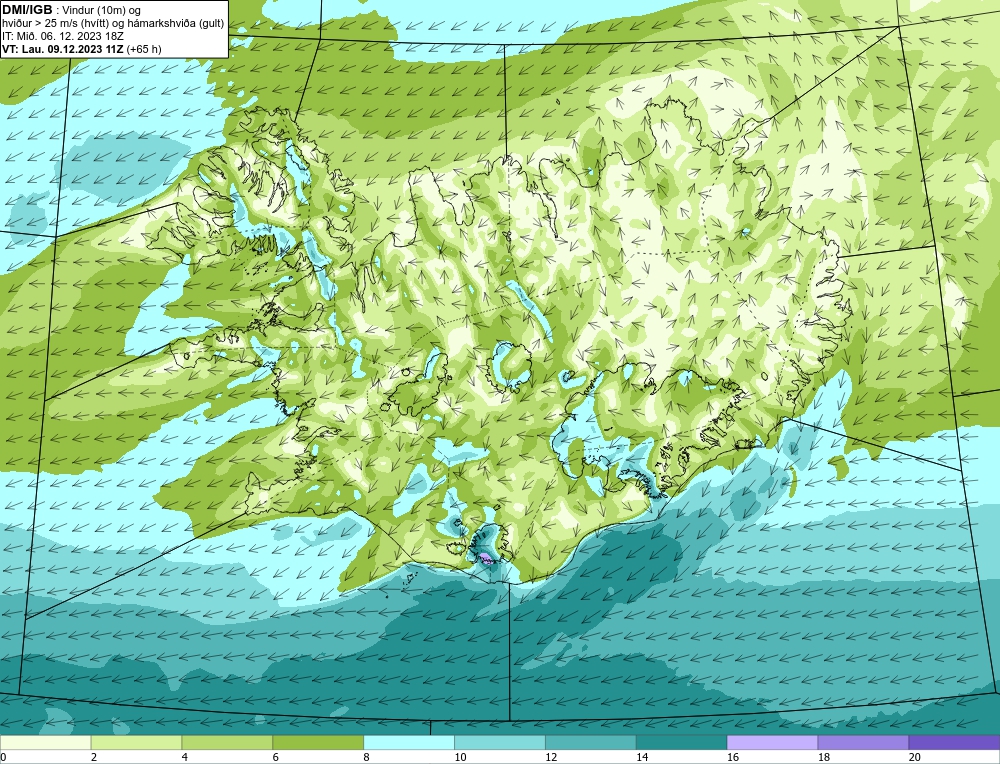Click the DMI/IGB title text
Image resolution: width=1000 pixels, height=764 pixels.
coord(27,10)
